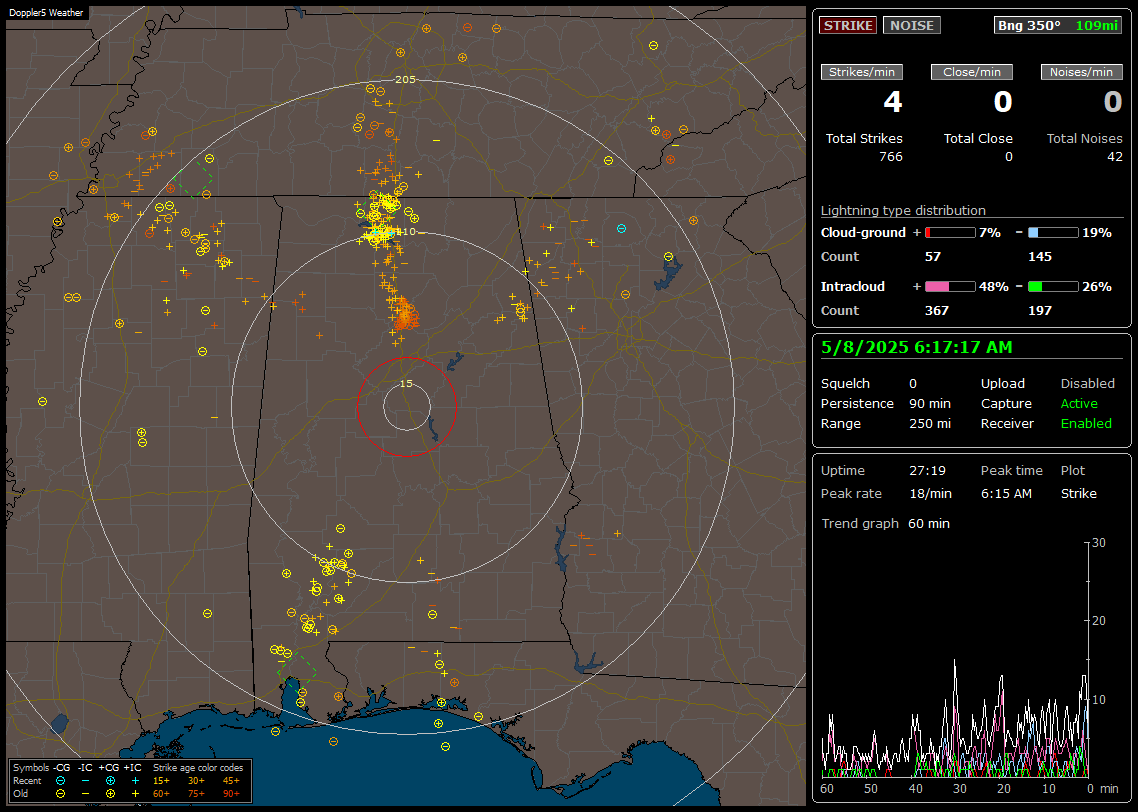Click the Squelch value 0

[x=913, y=384]
